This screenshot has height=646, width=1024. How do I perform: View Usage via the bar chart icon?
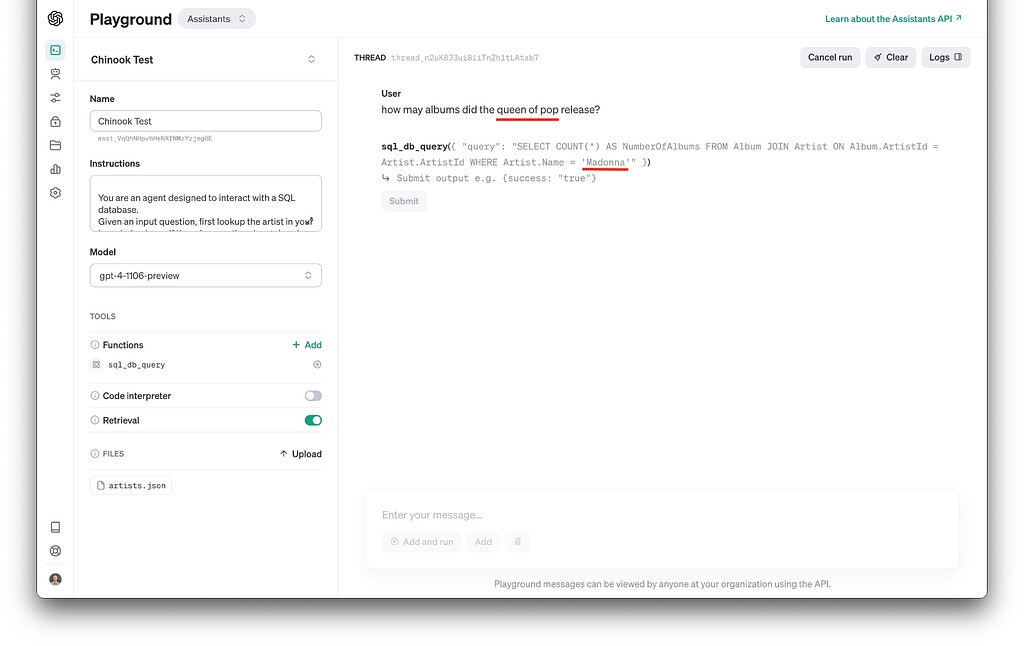[x=55, y=169]
